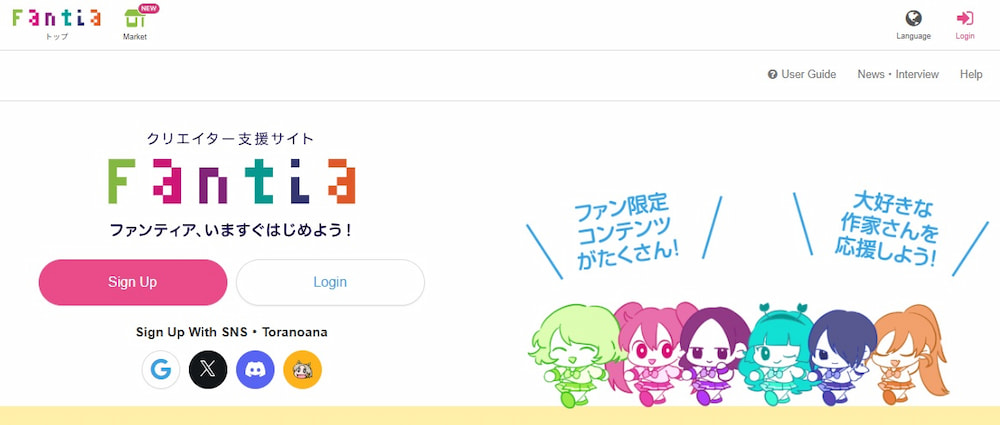Sign up with Toranoana icon
The width and height of the screenshot is (1000, 425).
pyautogui.click(x=302, y=369)
